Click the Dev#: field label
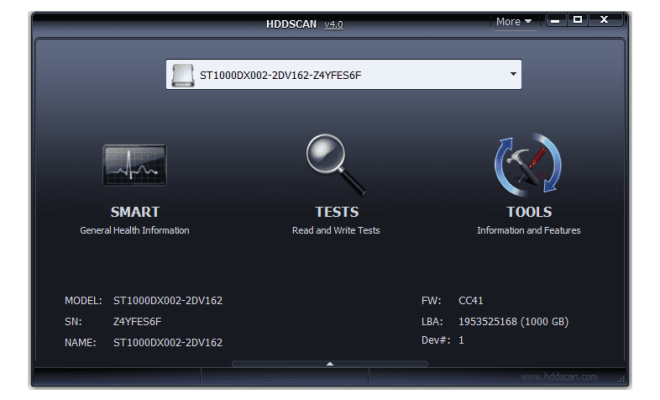This screenshot has width=660, height=400. [x=436, y=340]
